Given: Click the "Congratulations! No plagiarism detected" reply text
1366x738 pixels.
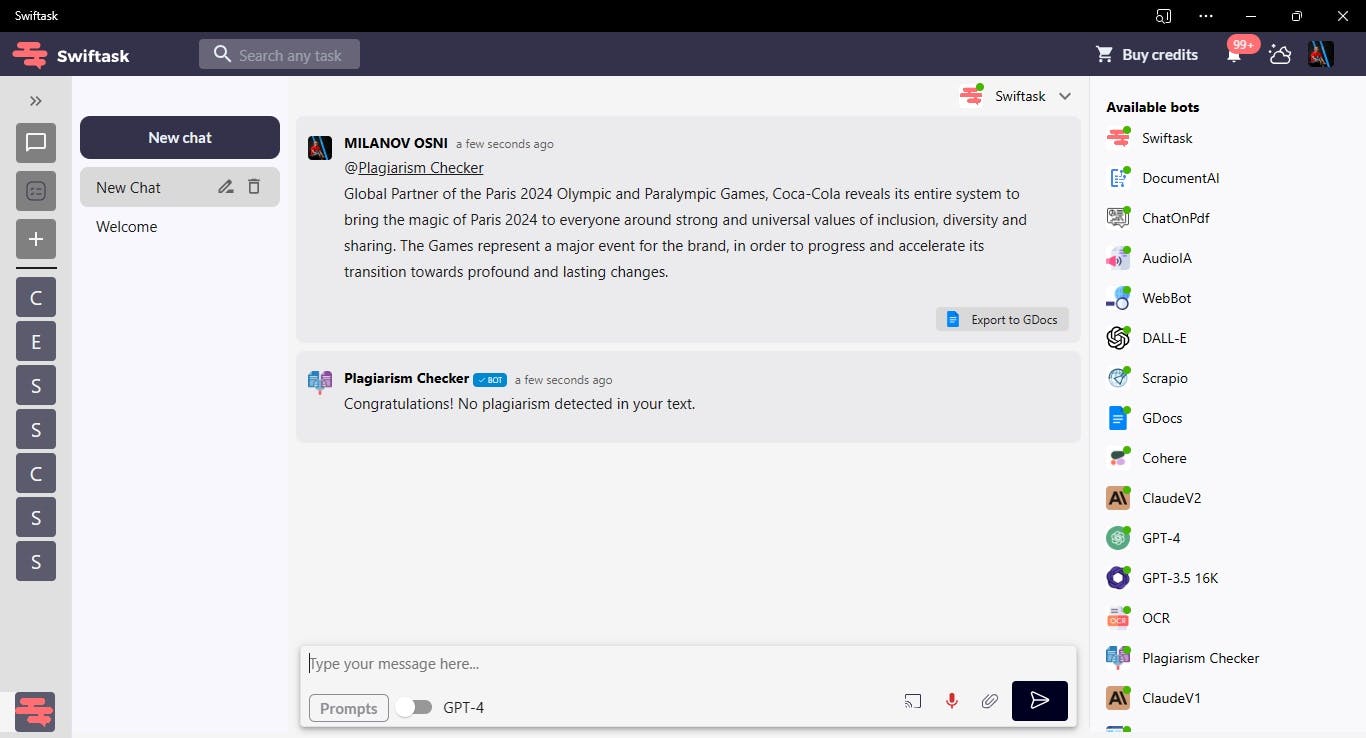Looking at the screenshot, I should [x=519, y=404].
